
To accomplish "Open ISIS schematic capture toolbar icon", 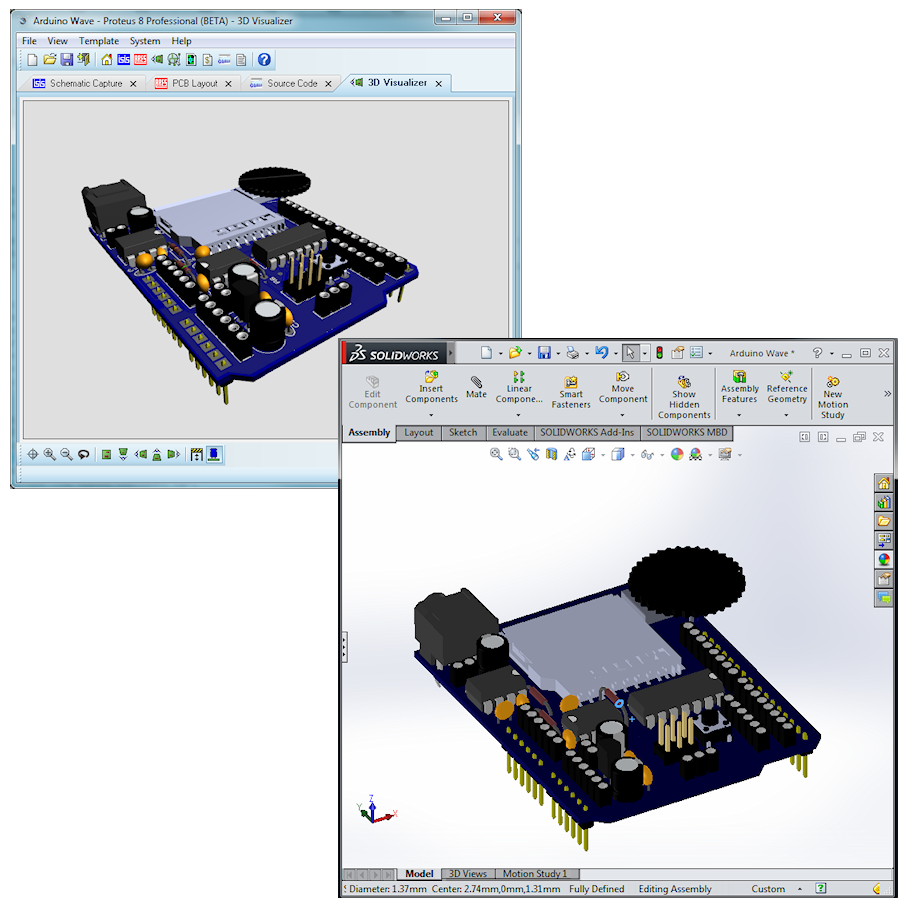I will click(x=123, y=60).
